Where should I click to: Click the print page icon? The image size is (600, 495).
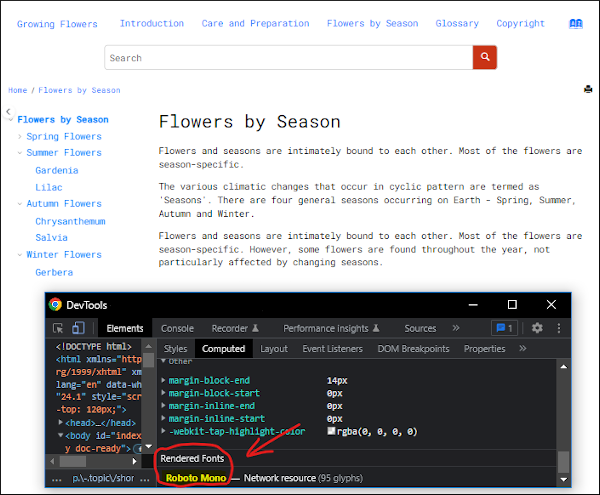click(588, 90)
